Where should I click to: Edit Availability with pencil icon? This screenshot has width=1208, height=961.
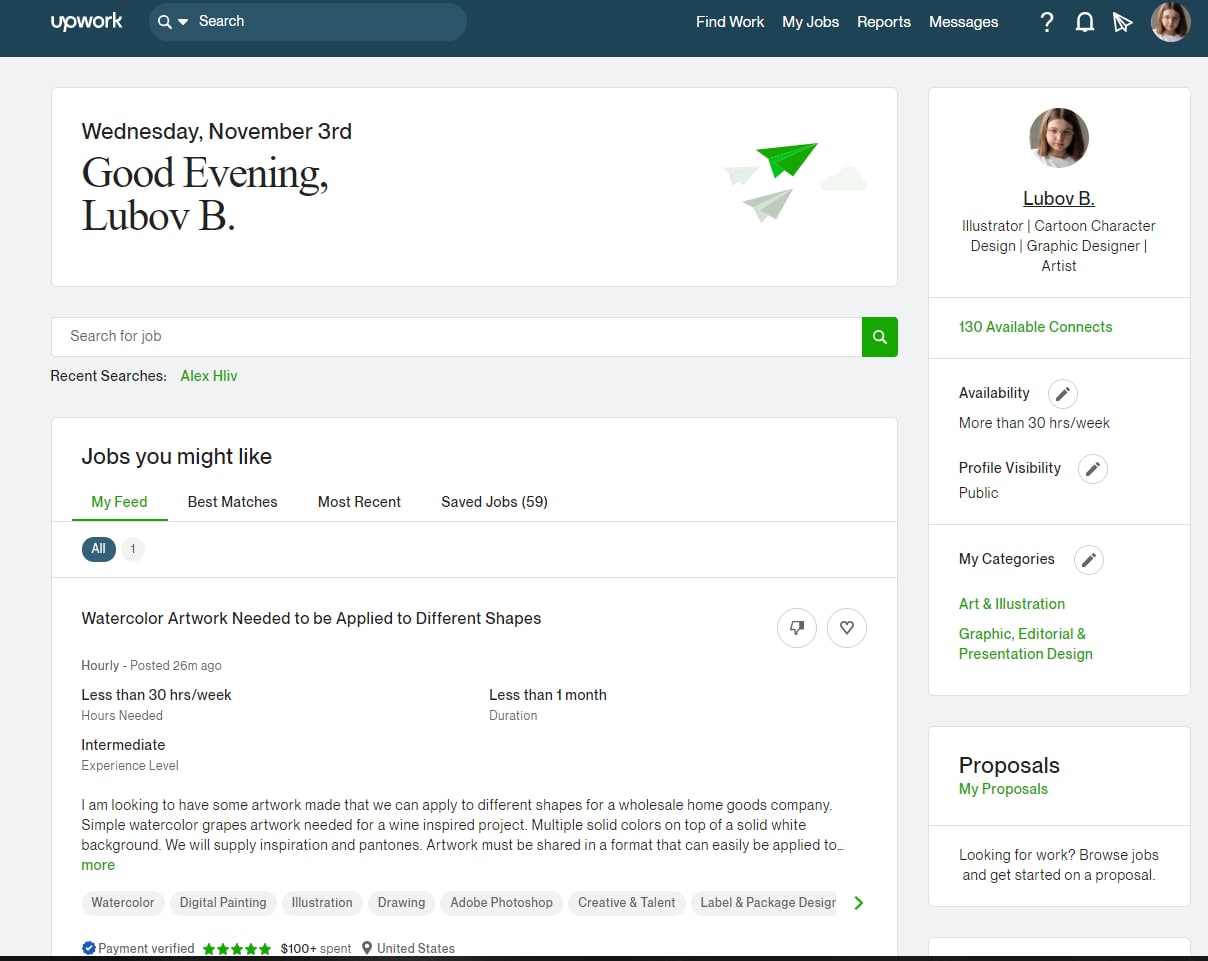(x=1063, y=393)
